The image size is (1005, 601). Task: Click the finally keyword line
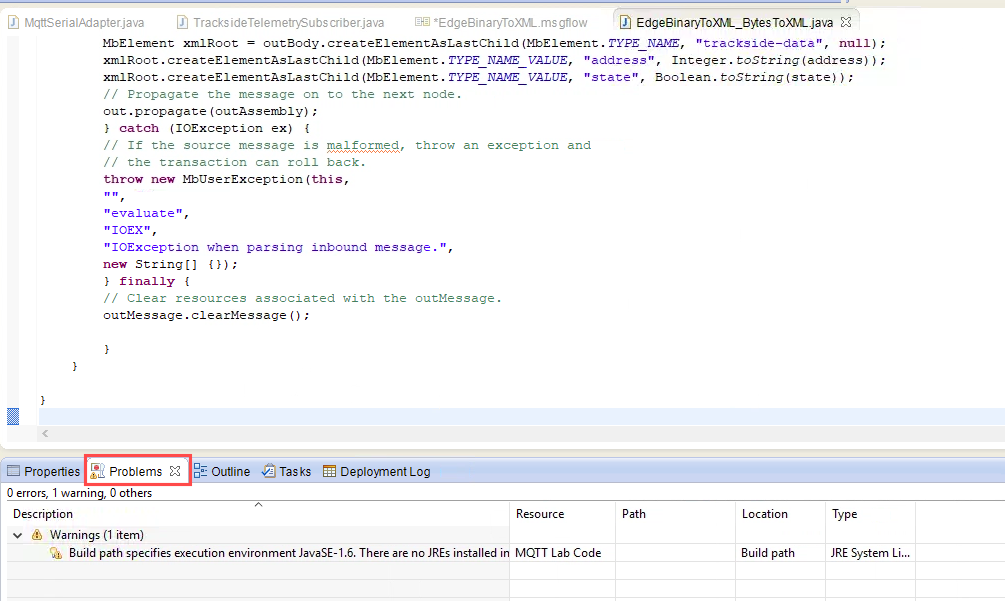pos(147,281)
